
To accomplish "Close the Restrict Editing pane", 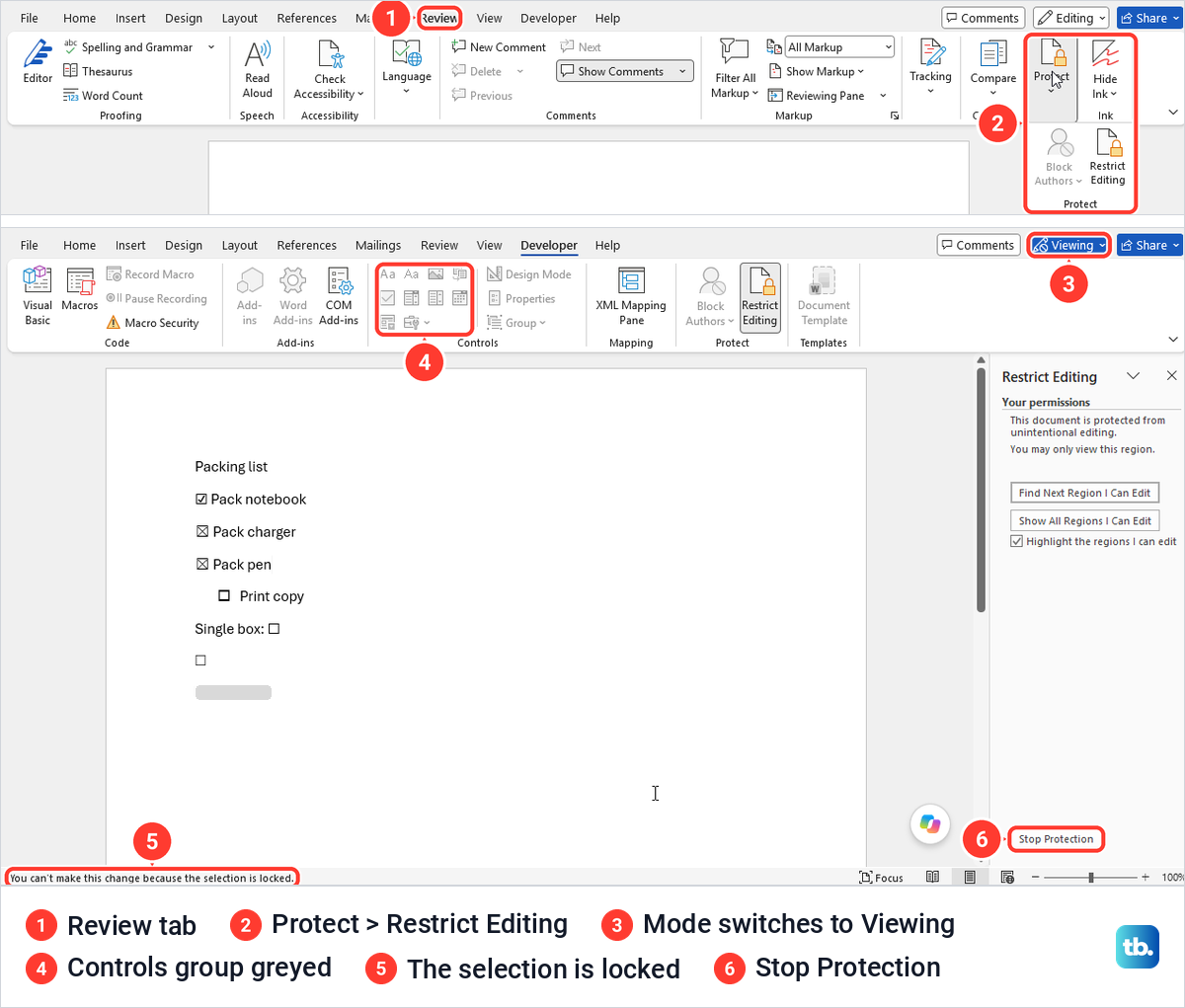I will pos(1171,376).
